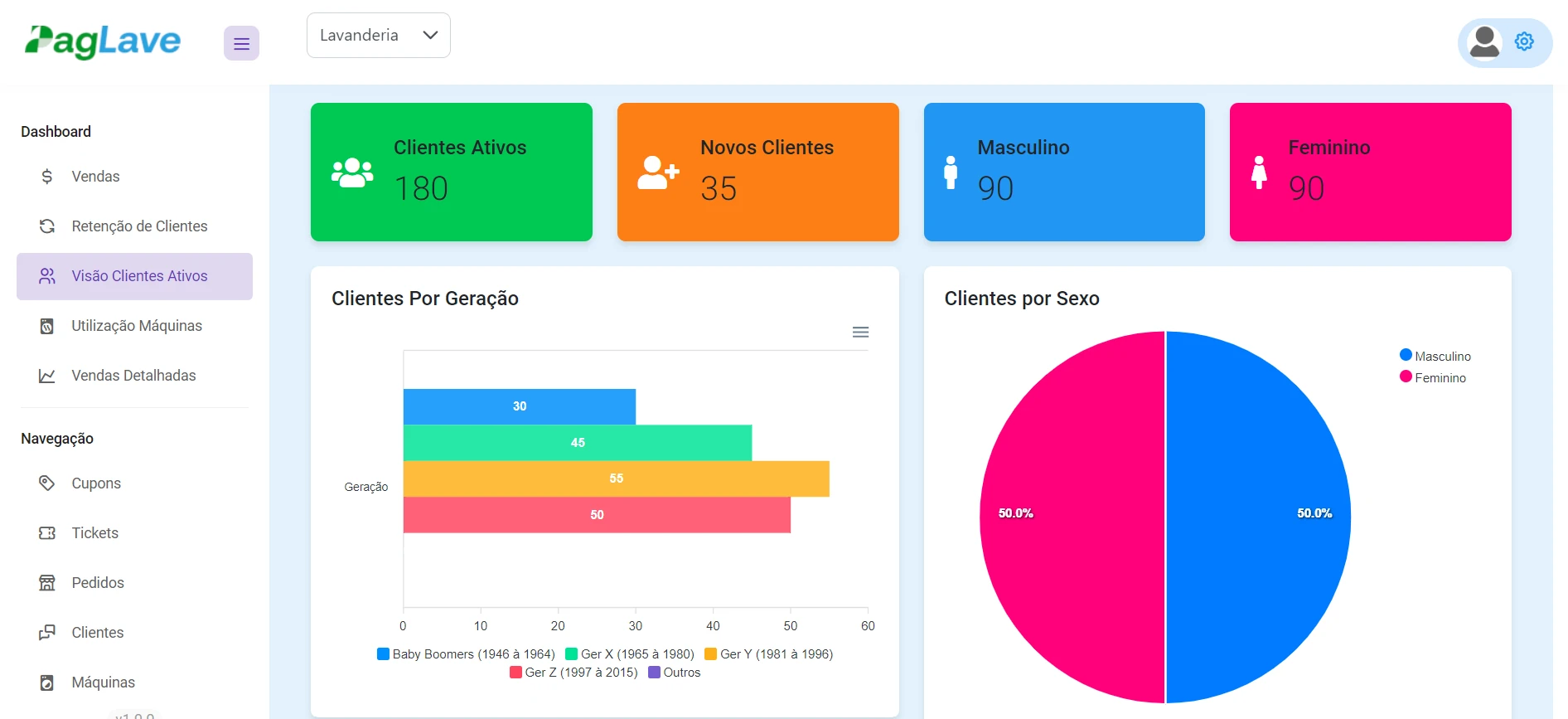This screenshot has height=719, width=1568.
Task: Click the Clientes Por Geração title
Action: tap(425, 299)
